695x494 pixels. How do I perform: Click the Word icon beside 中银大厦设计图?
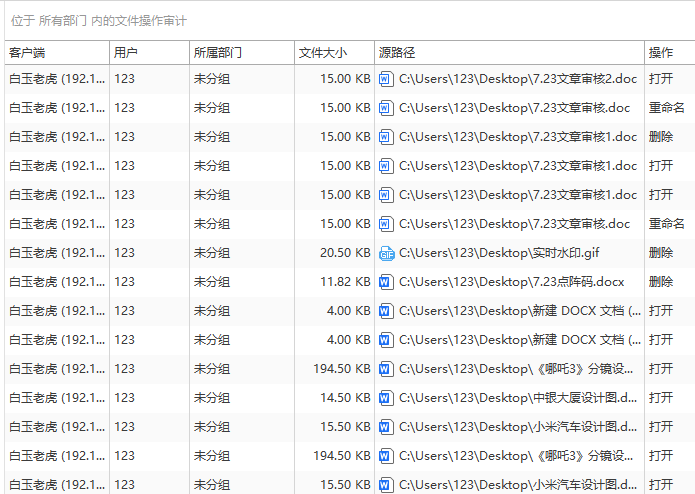point(386,398)
